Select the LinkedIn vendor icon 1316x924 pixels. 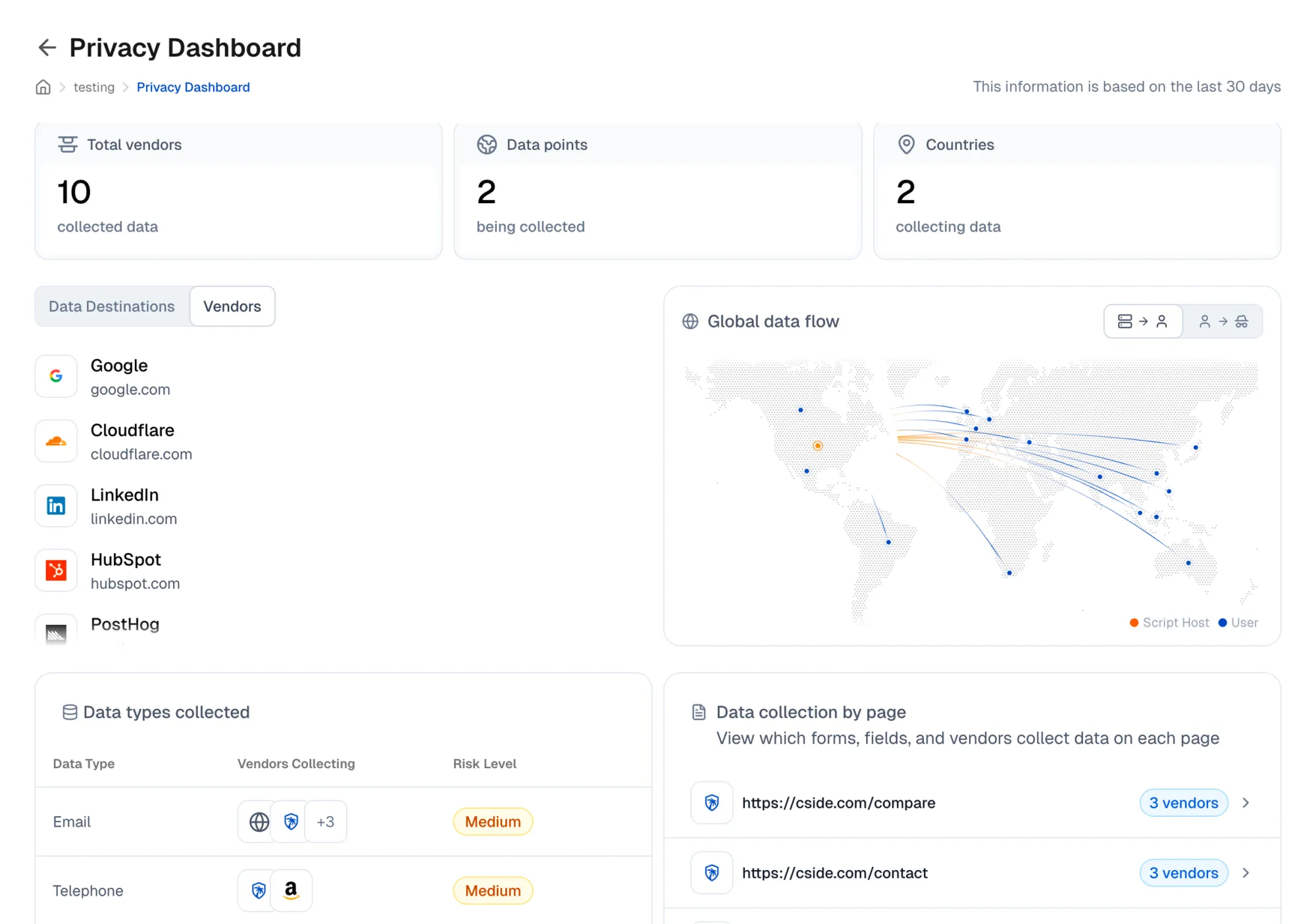click(56, 505)
